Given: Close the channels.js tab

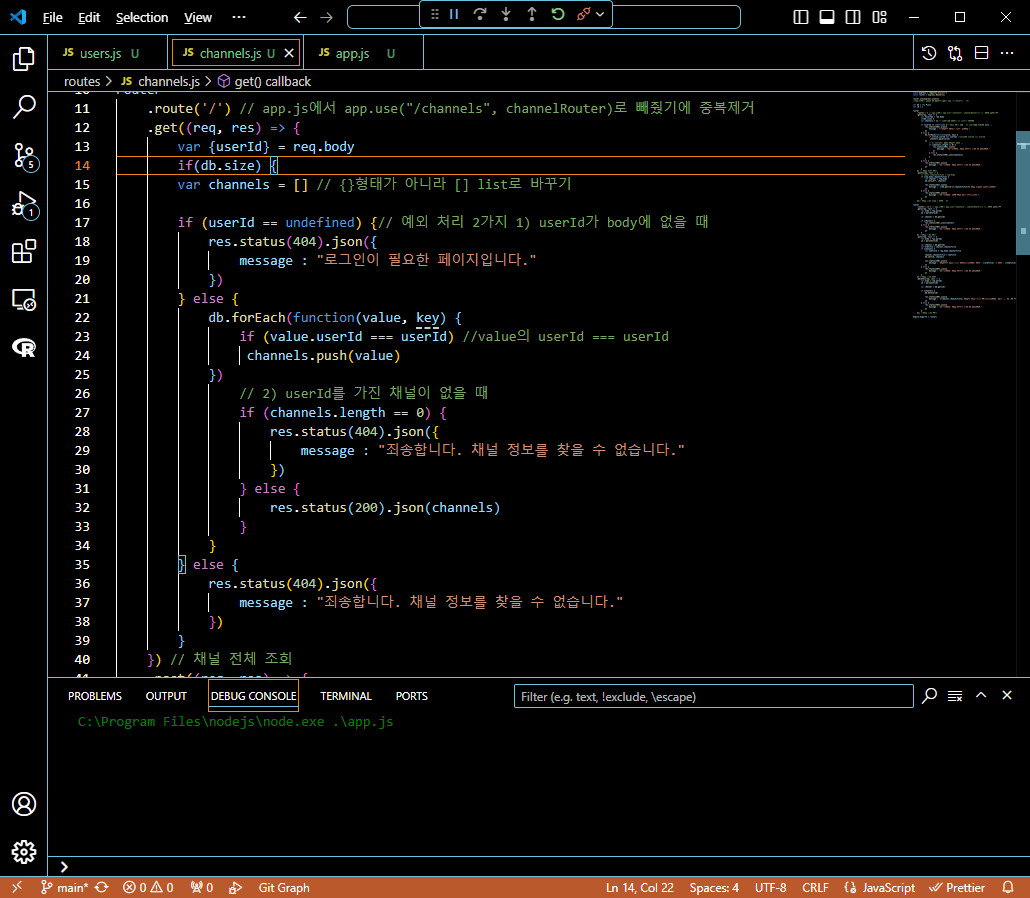Looking at the screenshot, I should click(289, 53).
